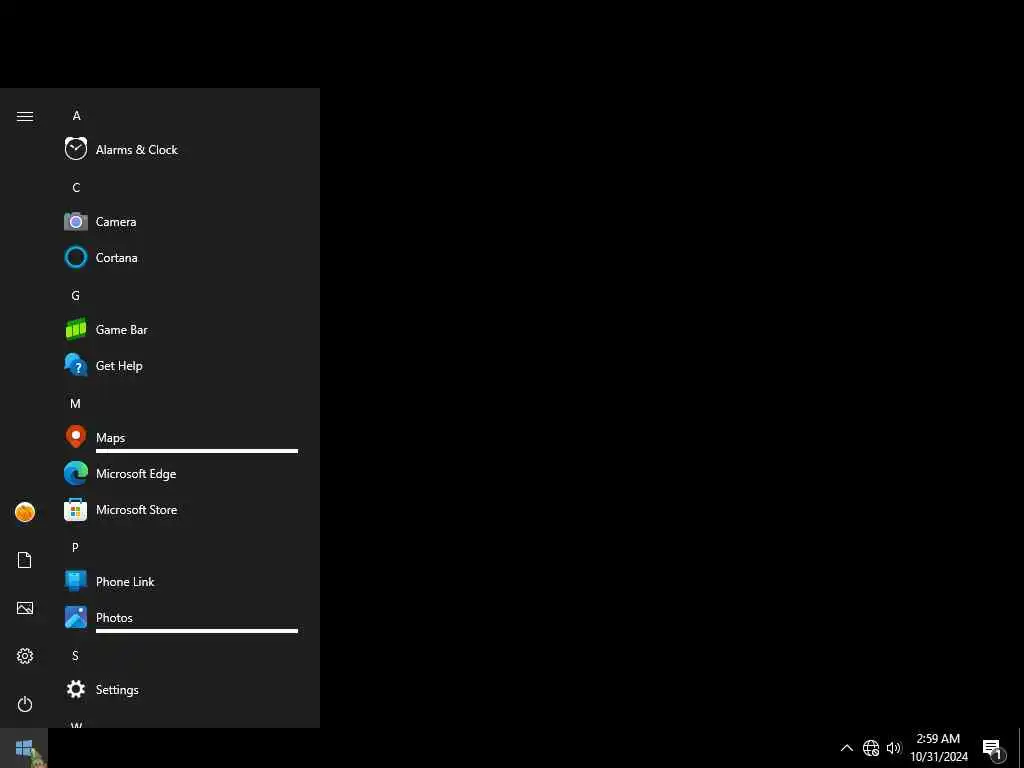Launch Cortana via its ring icon
Image resolution: width=1024 pixels, height=768 pixels.
(x=76, y=257)
